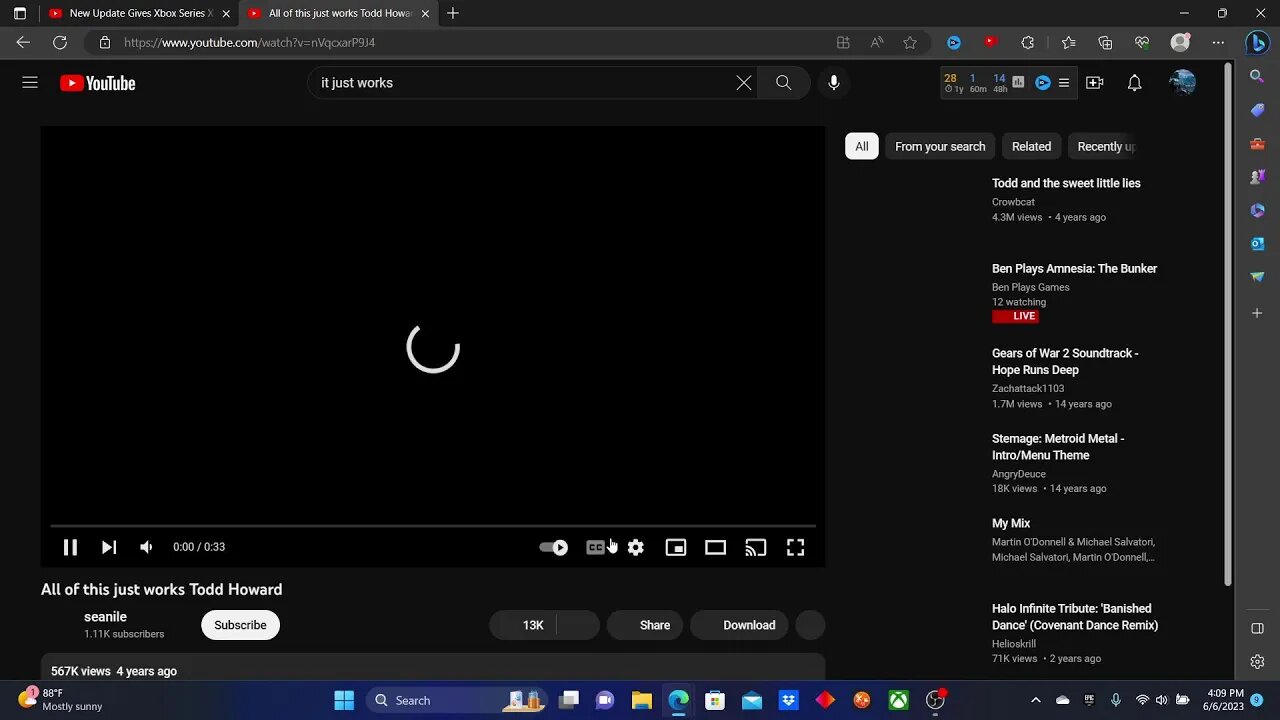Image resolution: width=1280 pixels, height=720 pixels.
Task: Like the video showing 13K
Action: [x=523, y=625]
